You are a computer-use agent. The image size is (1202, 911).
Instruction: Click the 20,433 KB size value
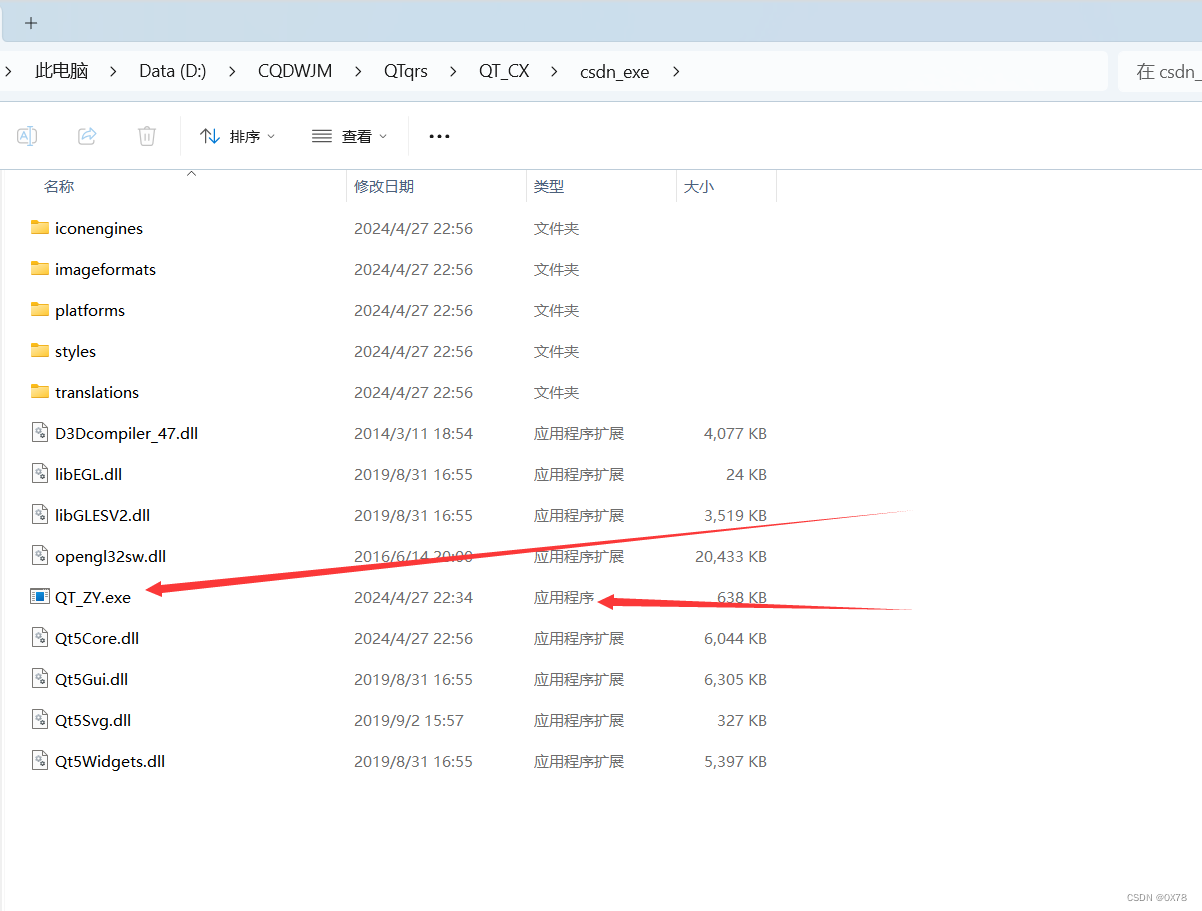point(731,556)
